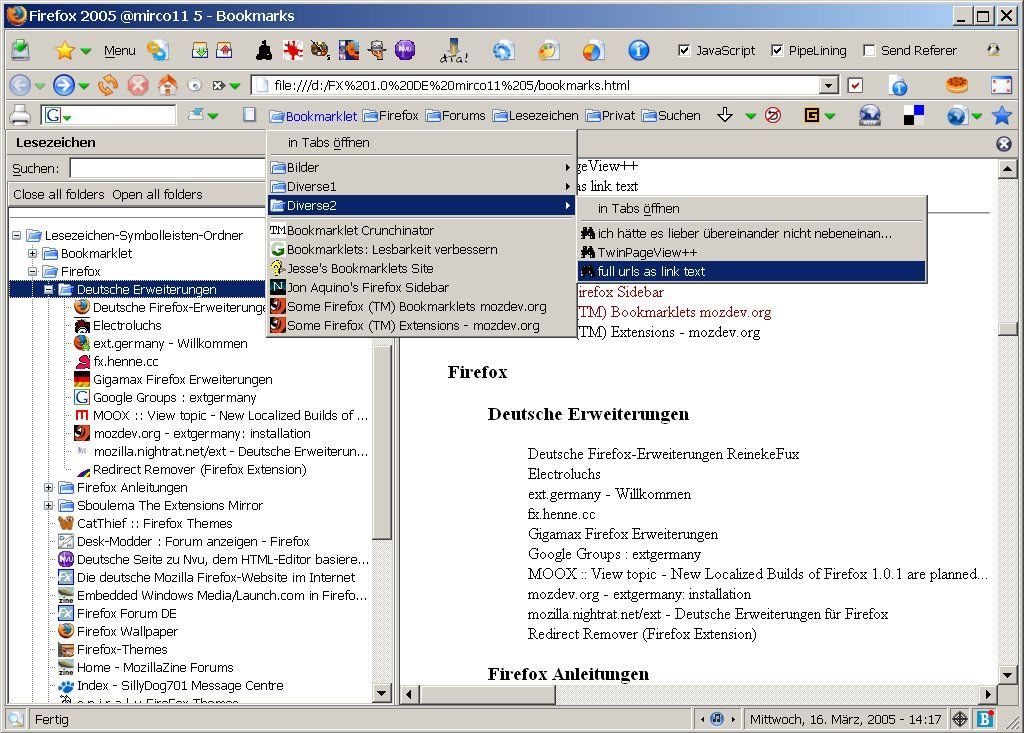Open the URL address bar dropdown
This screenshot has height=733, width=1024.
(x=828, y=86)
